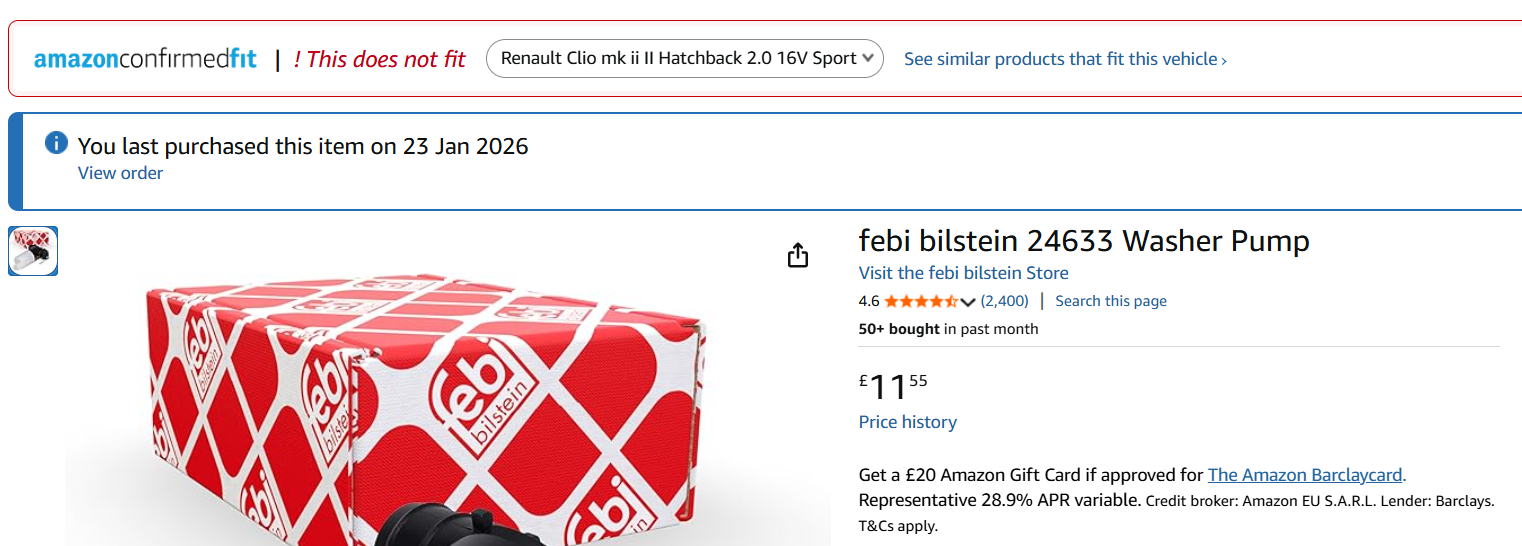Click the Amazon Confirmed Fit logo

(x=145, y=59)
